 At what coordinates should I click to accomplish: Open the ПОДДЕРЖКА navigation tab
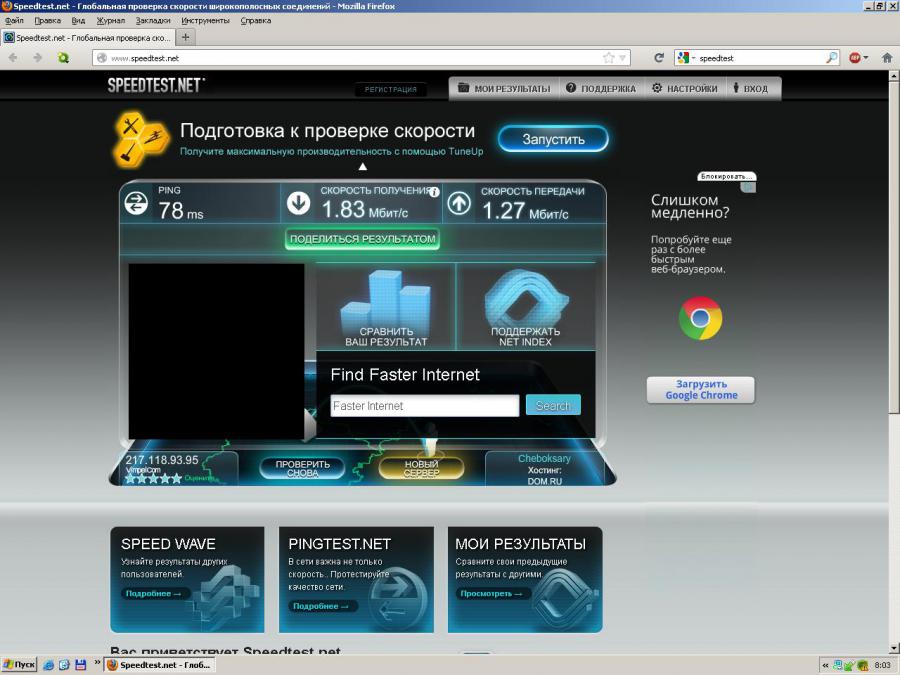click(601, 88)
